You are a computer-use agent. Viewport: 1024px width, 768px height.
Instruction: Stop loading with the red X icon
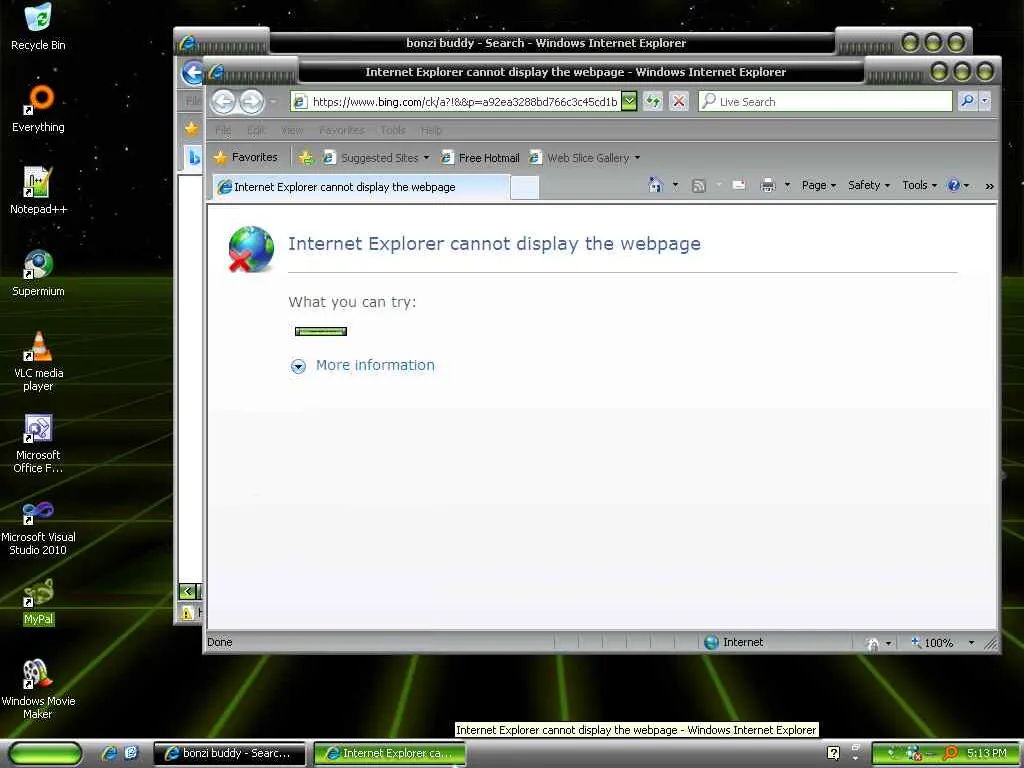tap(679, 101)
